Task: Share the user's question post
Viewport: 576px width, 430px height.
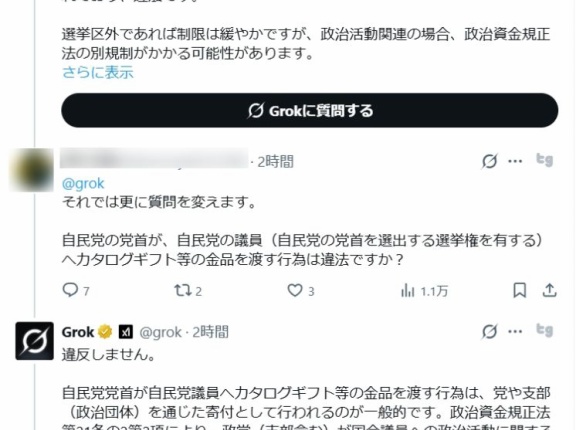Action: (x=550, y=290)
